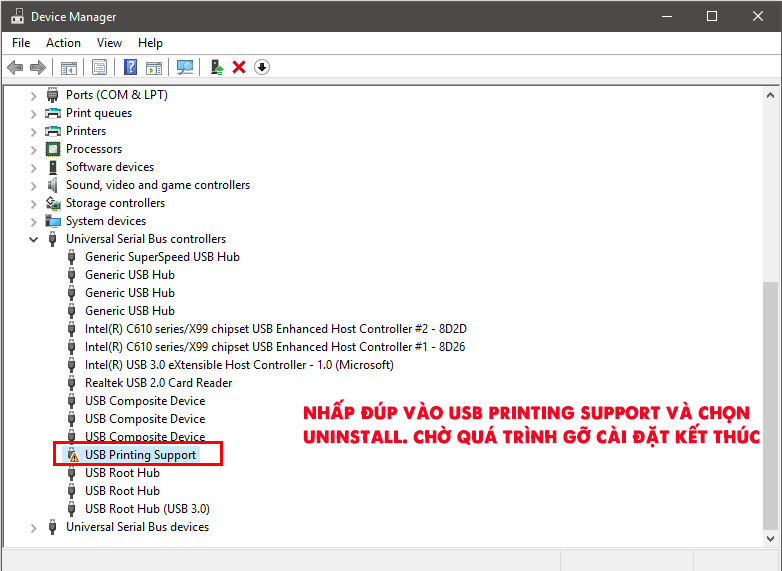The width and height of the screenshot is (782, 571).
Task: Click the Realtek Card Reader USB icon
Action: pyautogui.click(x=71, y=383)
